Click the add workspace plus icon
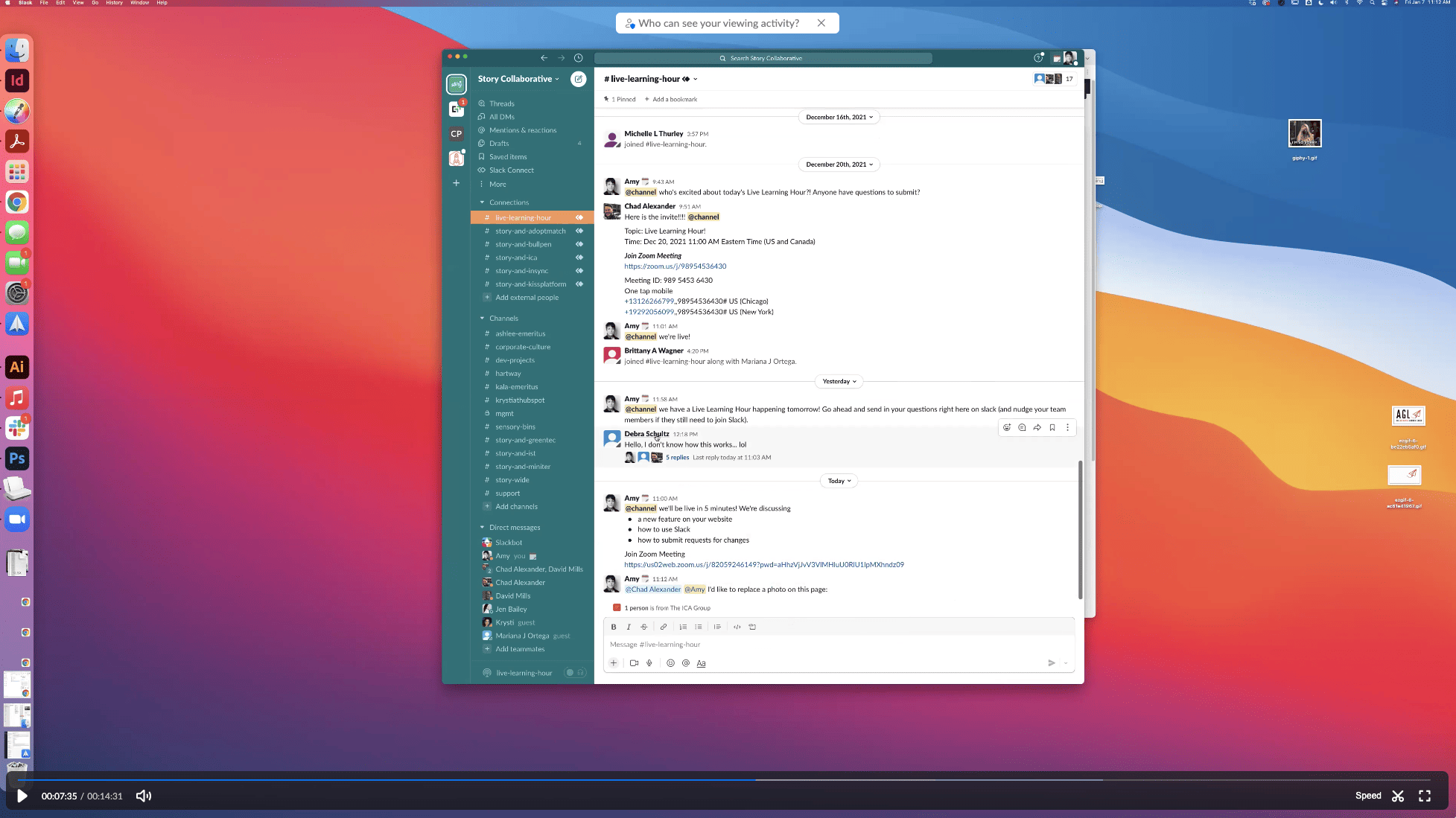This screenshot has height=818, width=1456. (457, 183)
